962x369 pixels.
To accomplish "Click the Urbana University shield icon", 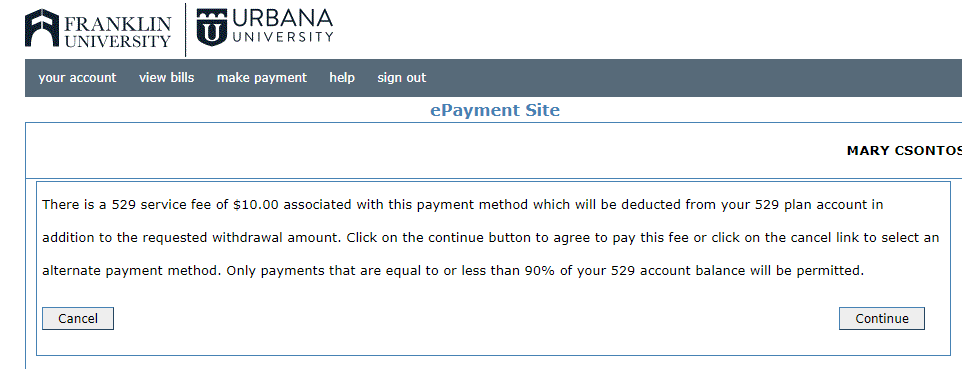I will tap(212, 28).
